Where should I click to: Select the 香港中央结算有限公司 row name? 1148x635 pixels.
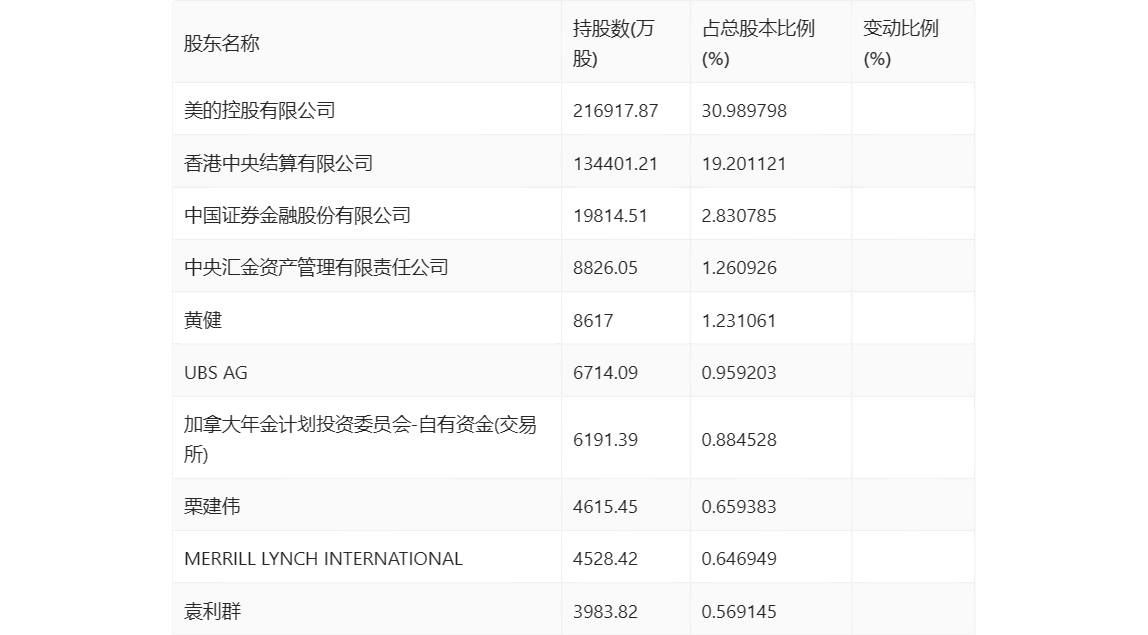(x=279, y=163)
